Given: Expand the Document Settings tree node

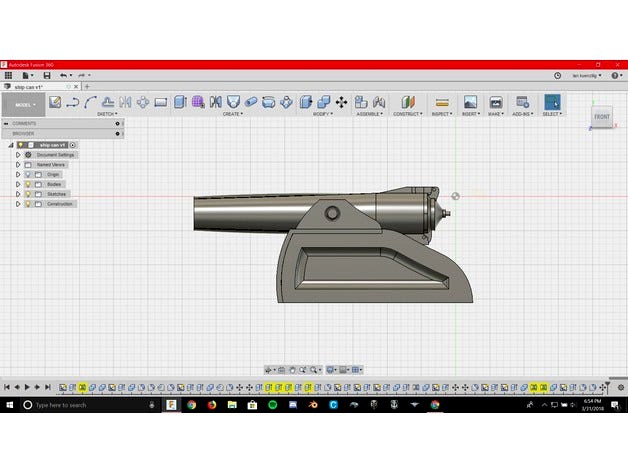Looking at the screenshot, I should coord(18,155).
